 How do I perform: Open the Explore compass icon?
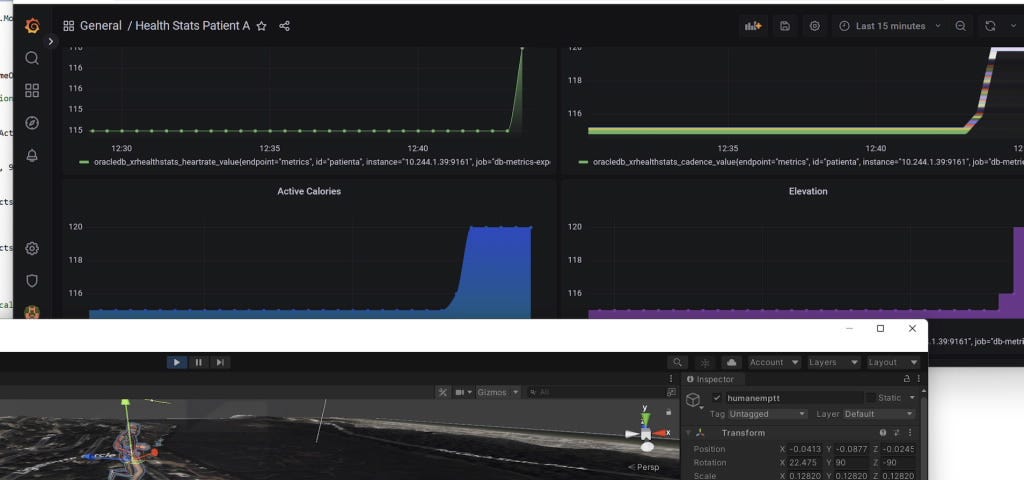pos(32,123)
